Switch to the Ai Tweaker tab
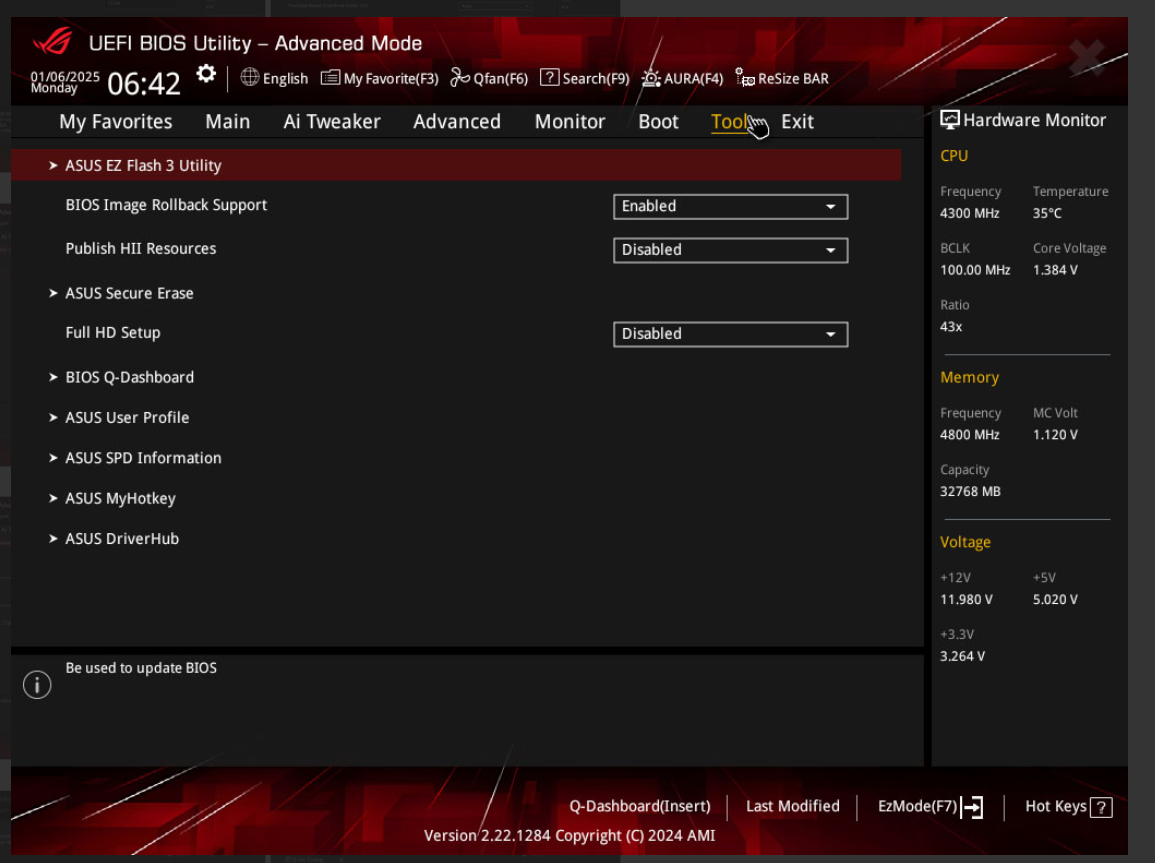1155x863 pixels. pyautogui.click(x=332, y=121)
